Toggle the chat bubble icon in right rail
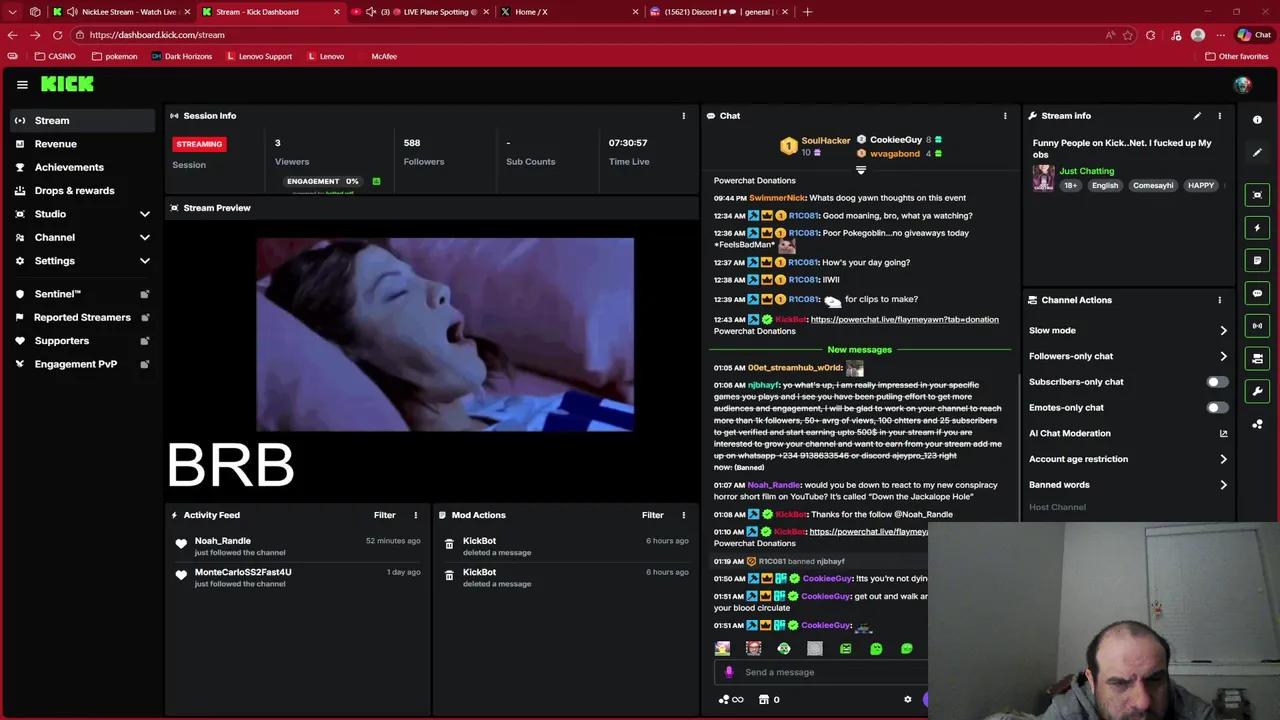This screenshot has width=1280, height=720. [1257, 293]
